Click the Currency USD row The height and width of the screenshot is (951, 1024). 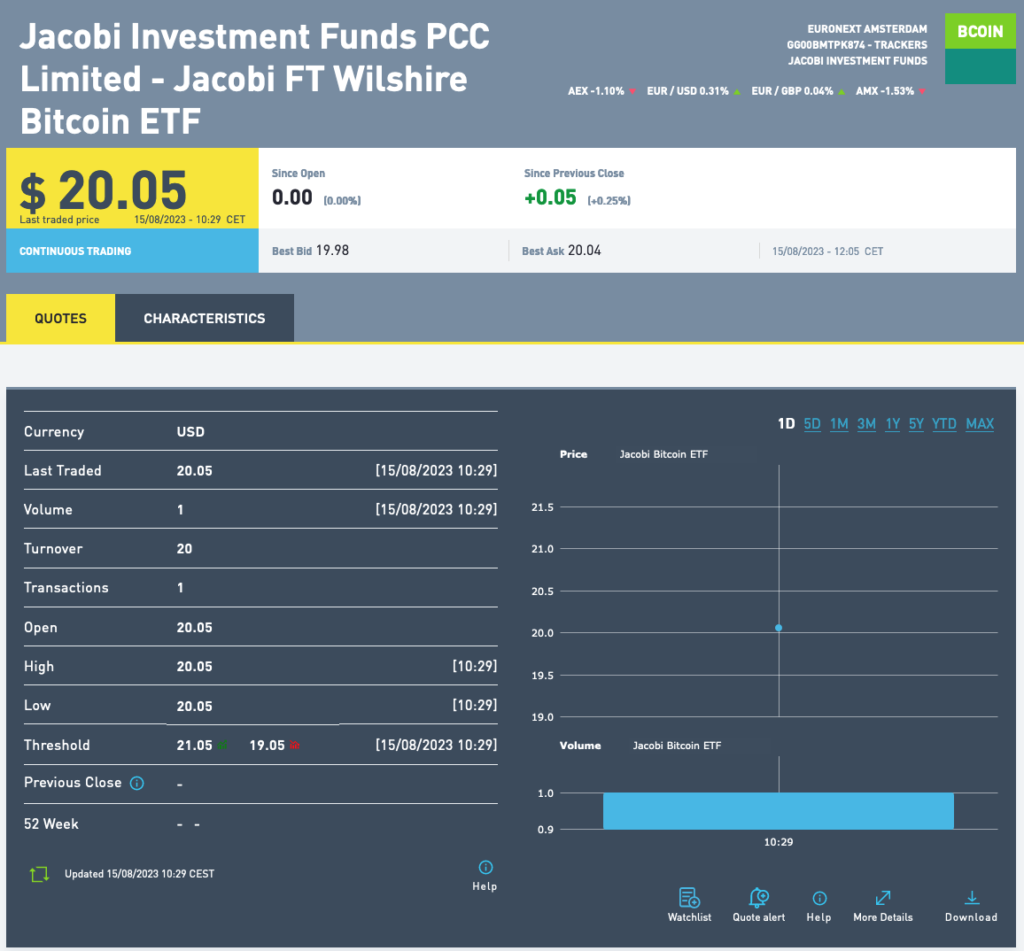[x=261, y=432]
